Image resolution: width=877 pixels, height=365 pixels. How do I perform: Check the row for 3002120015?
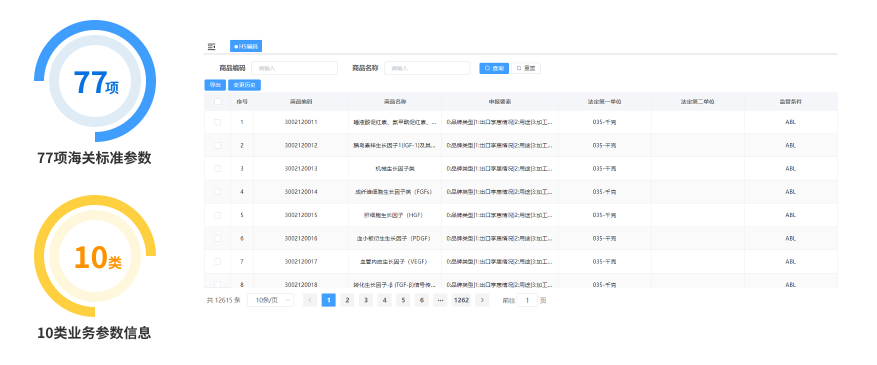(218, 215)
